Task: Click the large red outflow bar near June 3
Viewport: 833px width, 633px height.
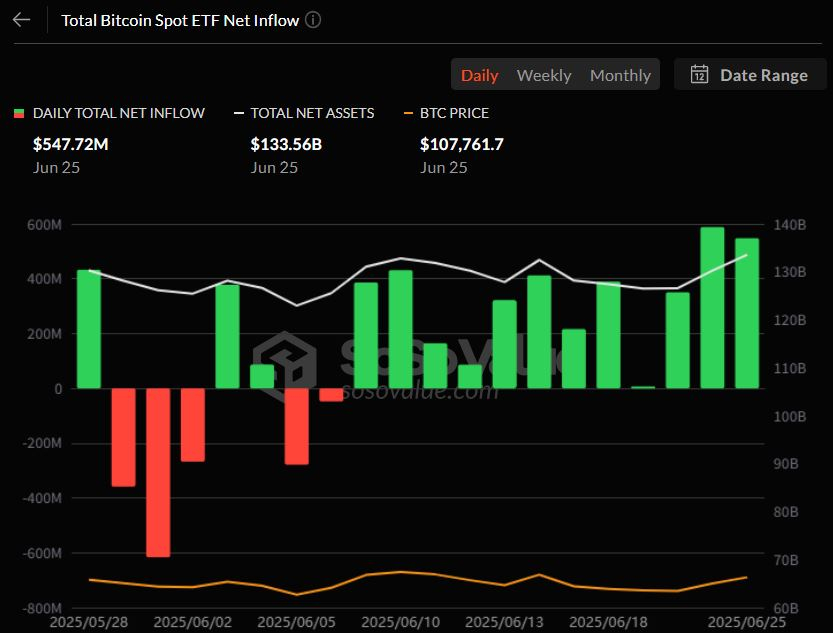Action: point(156,470)
